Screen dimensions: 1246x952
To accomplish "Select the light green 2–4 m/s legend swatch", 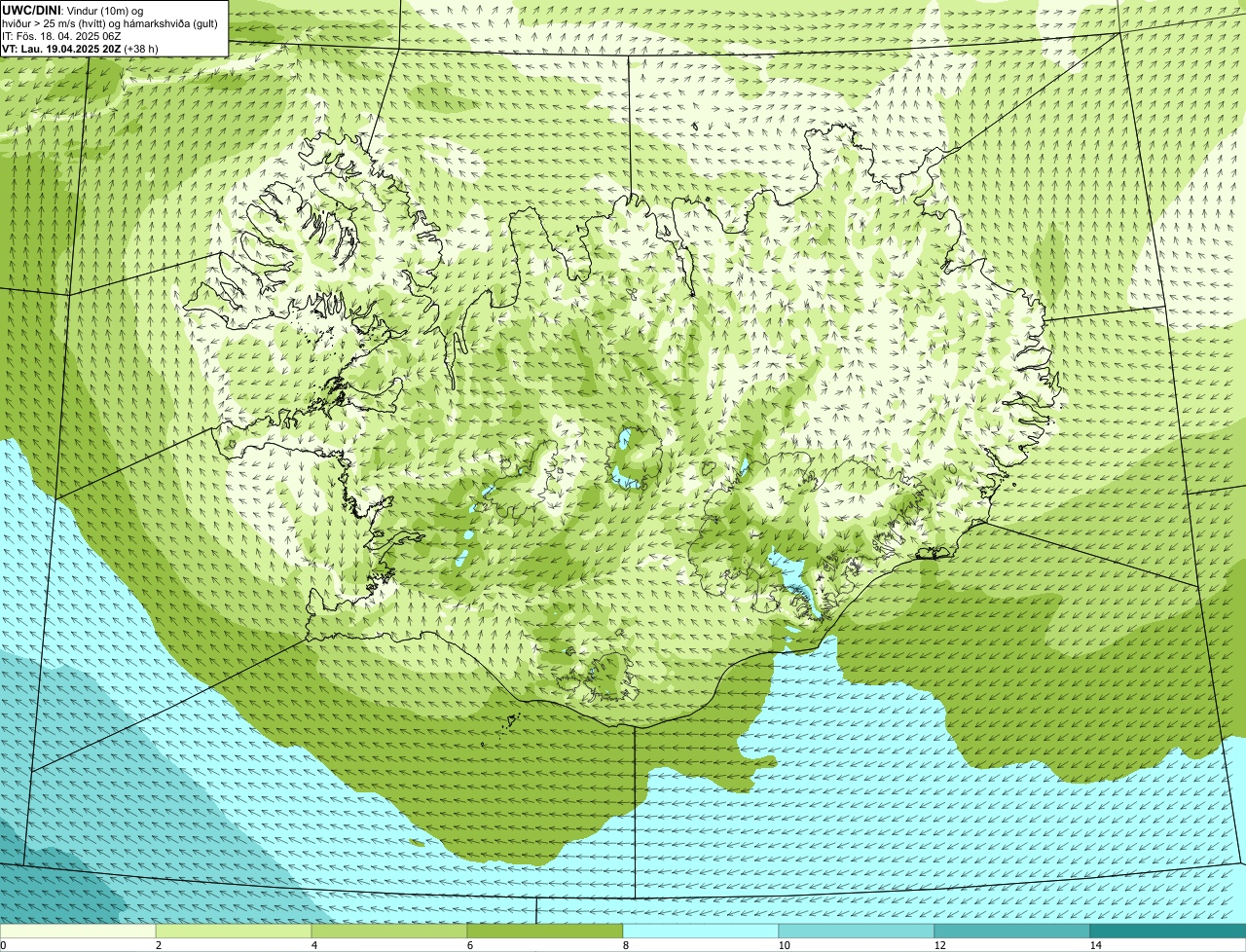I will click(x=234, y=931).
